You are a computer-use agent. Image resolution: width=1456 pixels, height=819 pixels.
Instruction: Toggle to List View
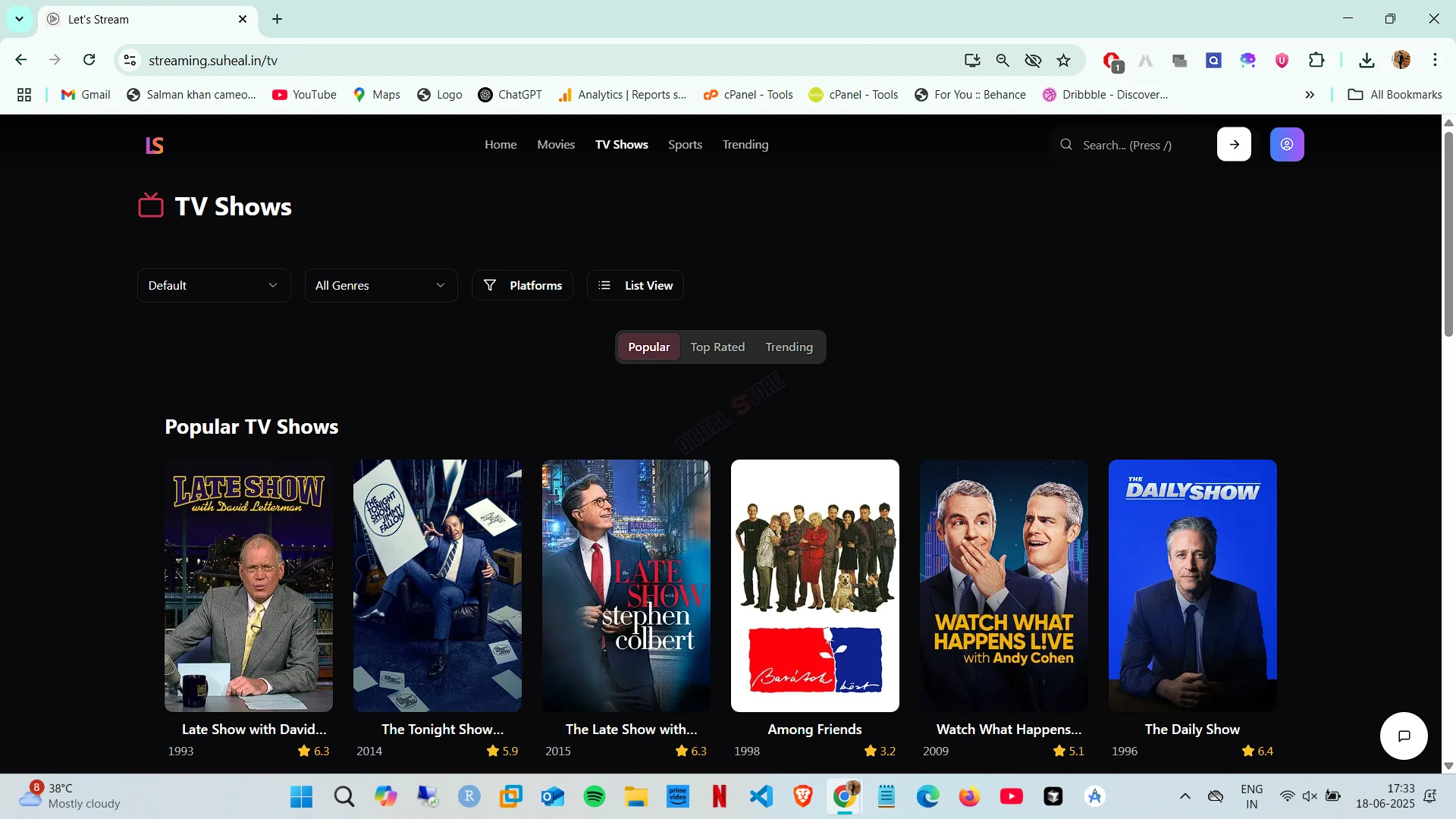coord(635,285)
